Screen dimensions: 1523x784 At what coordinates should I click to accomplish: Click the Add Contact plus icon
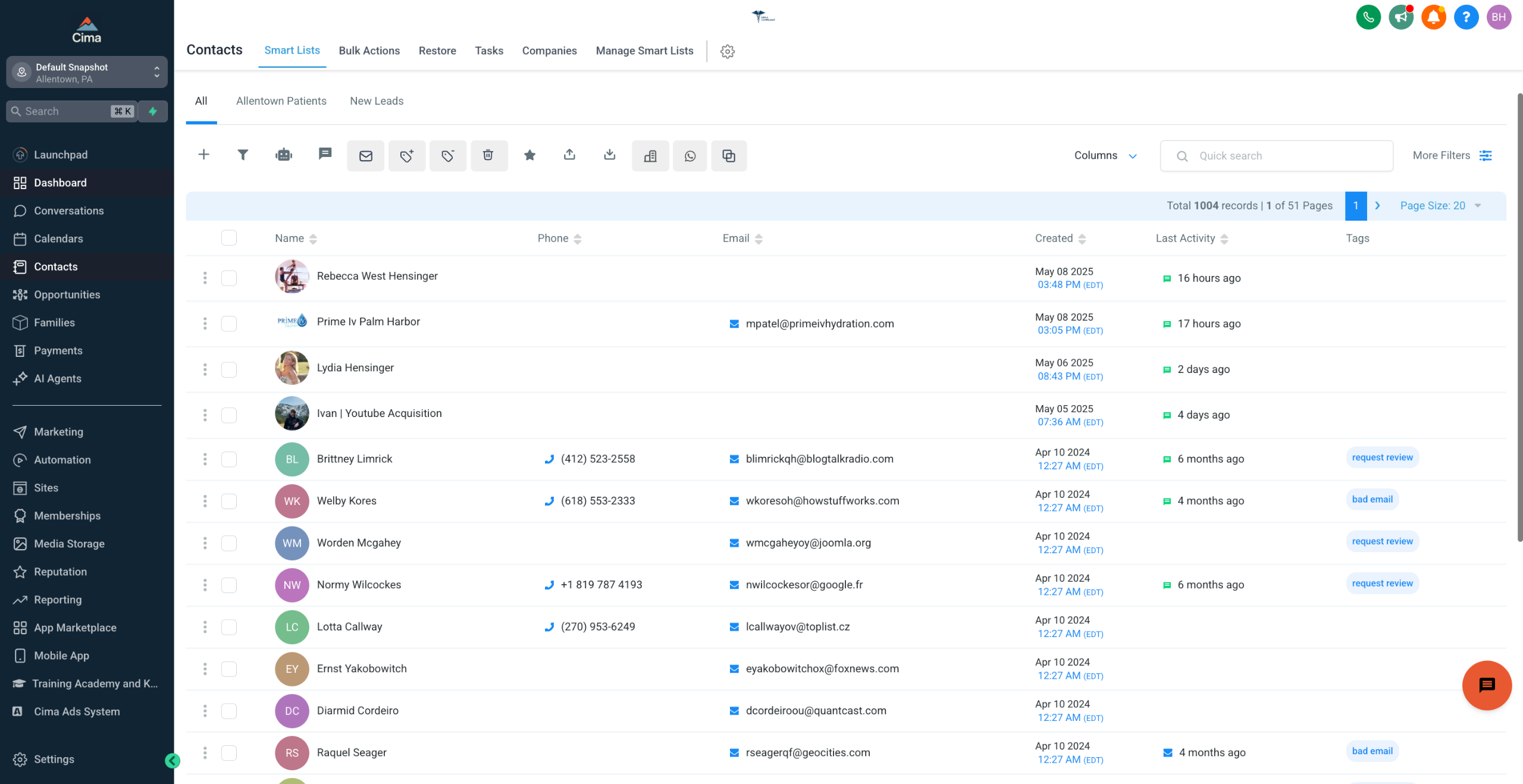203,155
